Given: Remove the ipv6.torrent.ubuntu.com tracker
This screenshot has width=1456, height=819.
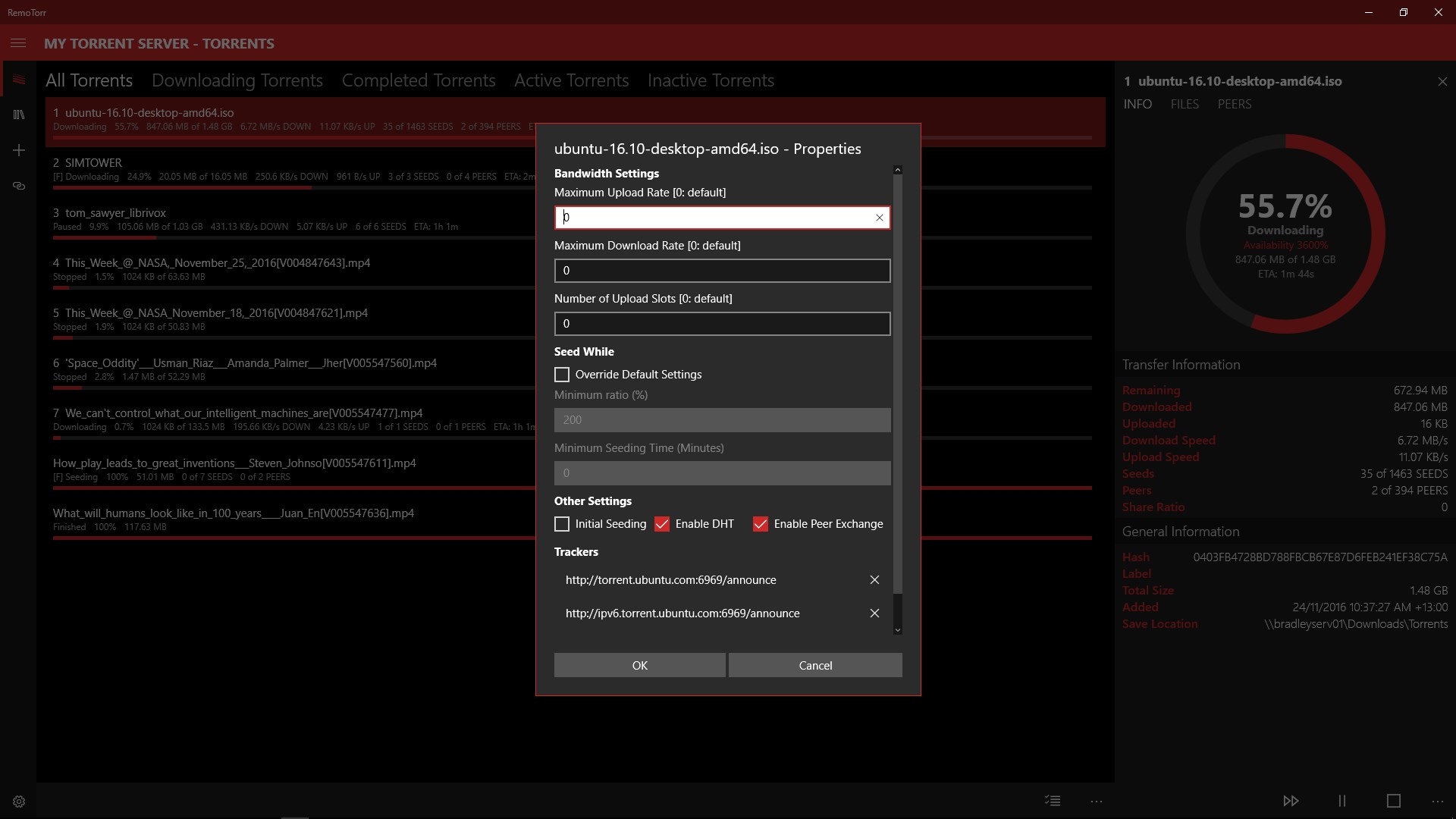Looking at the screenshot, I should coord(874,613).
